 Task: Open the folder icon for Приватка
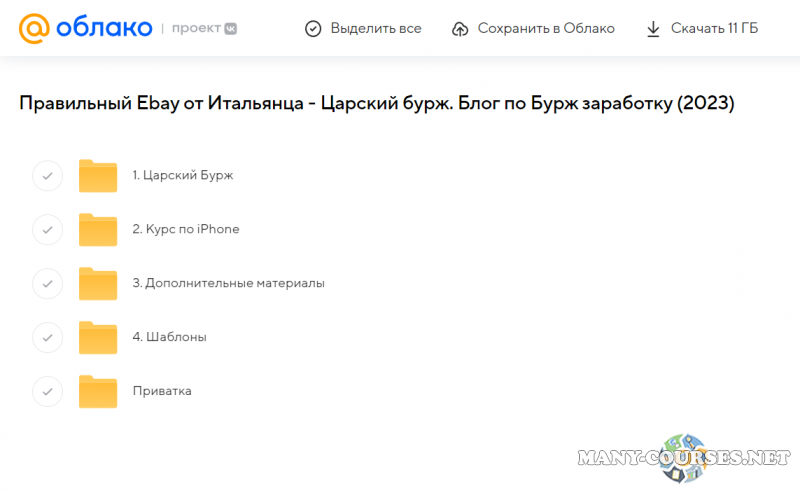click(x=98, y=392)
